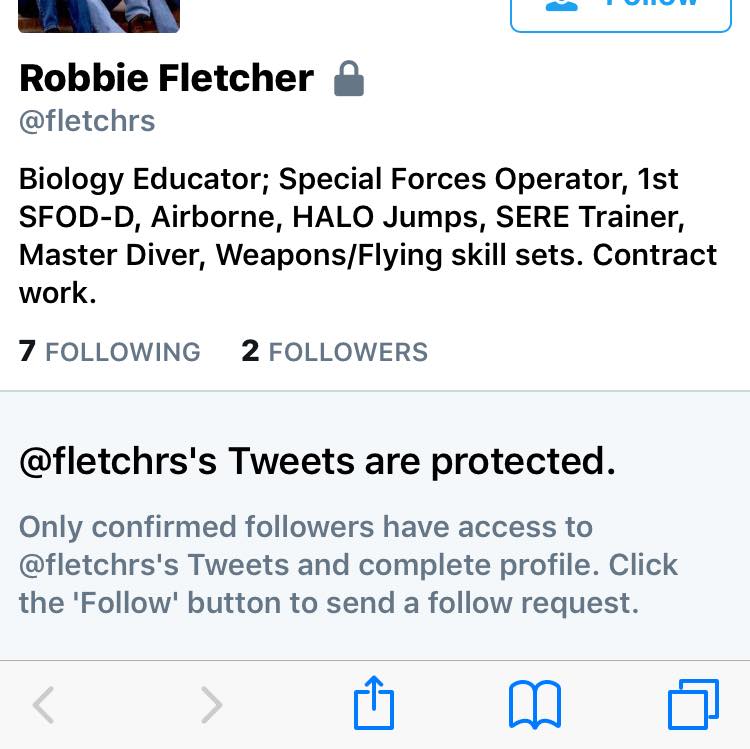The height and width of the screenshot is (749, 750).
Task: Tap Safari's forward arrow
Action: [x=211, y=705]
